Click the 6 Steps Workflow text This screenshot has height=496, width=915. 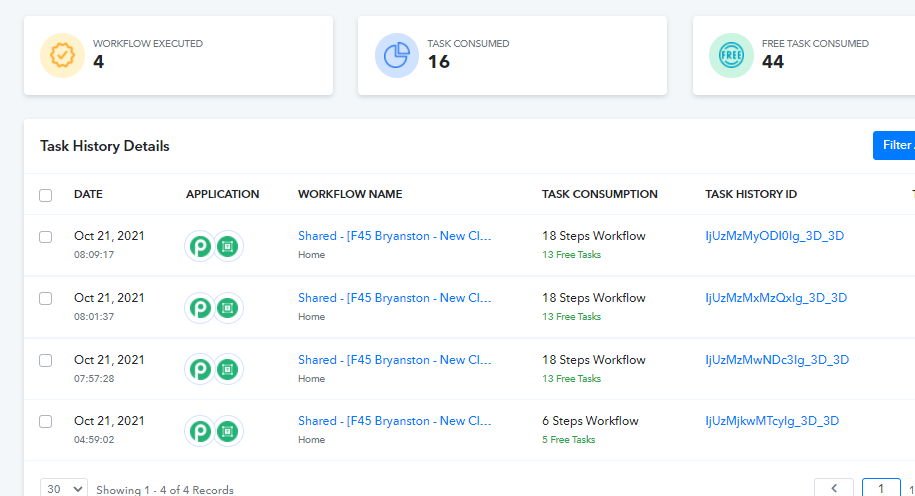pos(590,421)
